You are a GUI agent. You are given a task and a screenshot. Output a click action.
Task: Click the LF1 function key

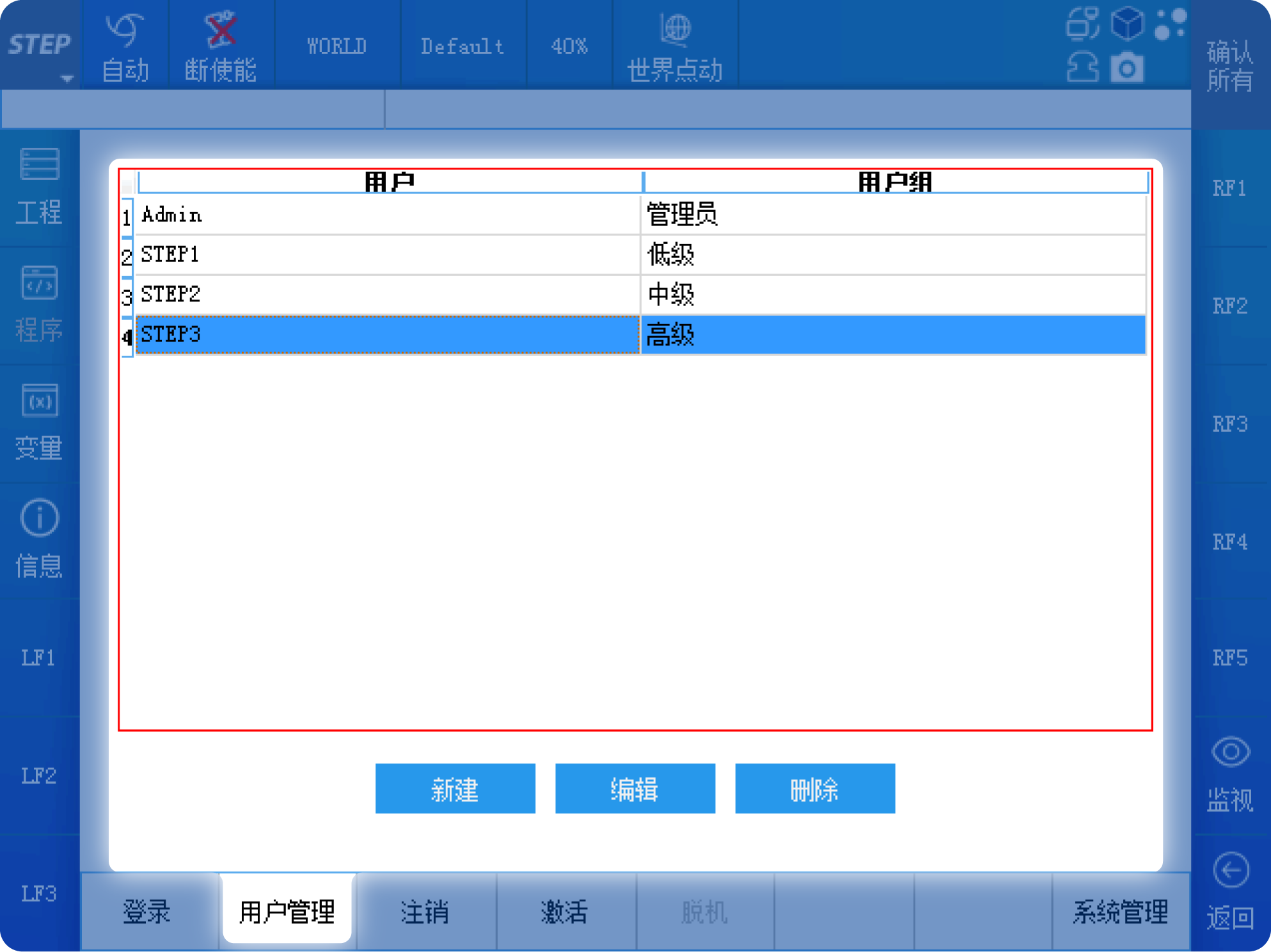[40, 658]
